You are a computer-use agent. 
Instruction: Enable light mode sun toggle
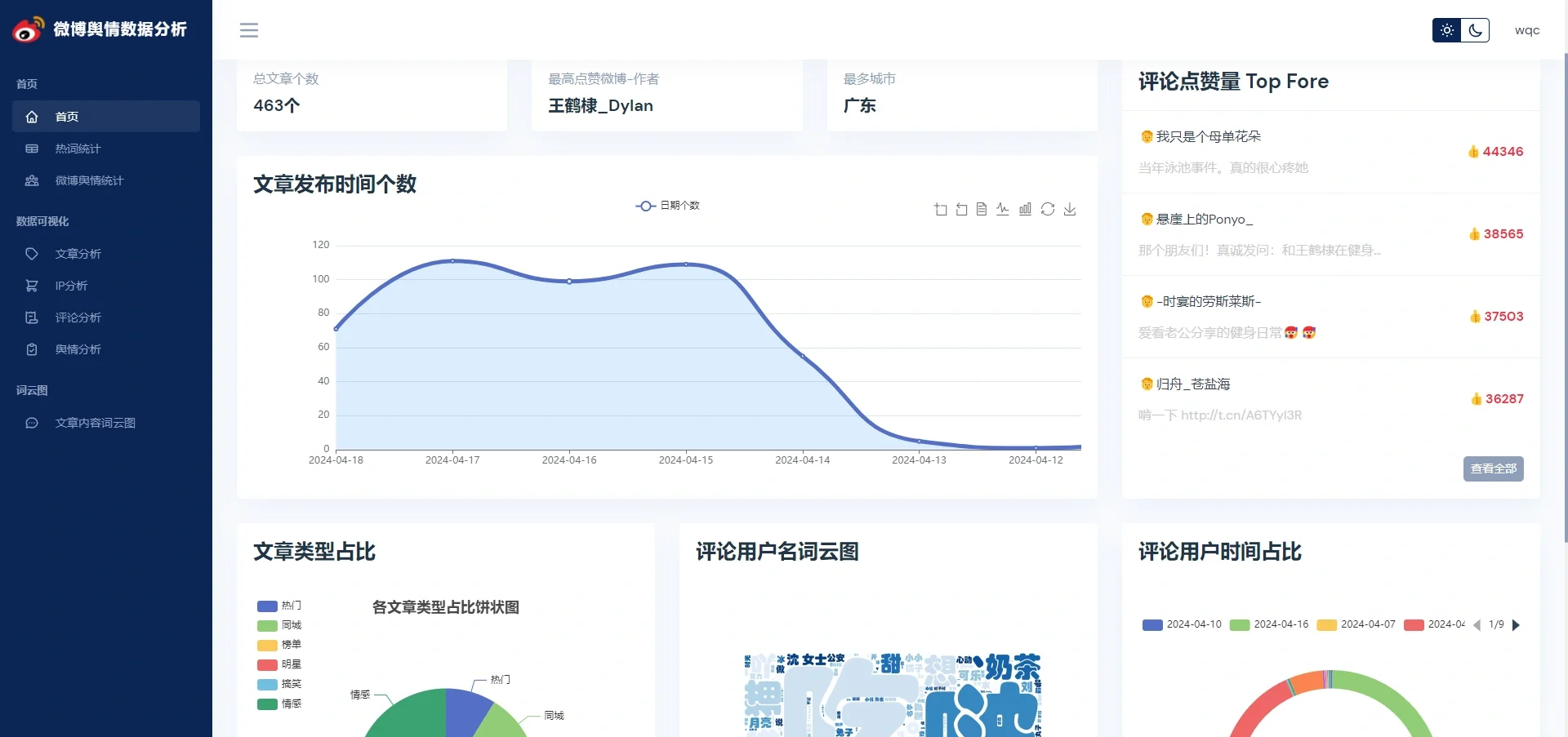(x=1447, y=30)
